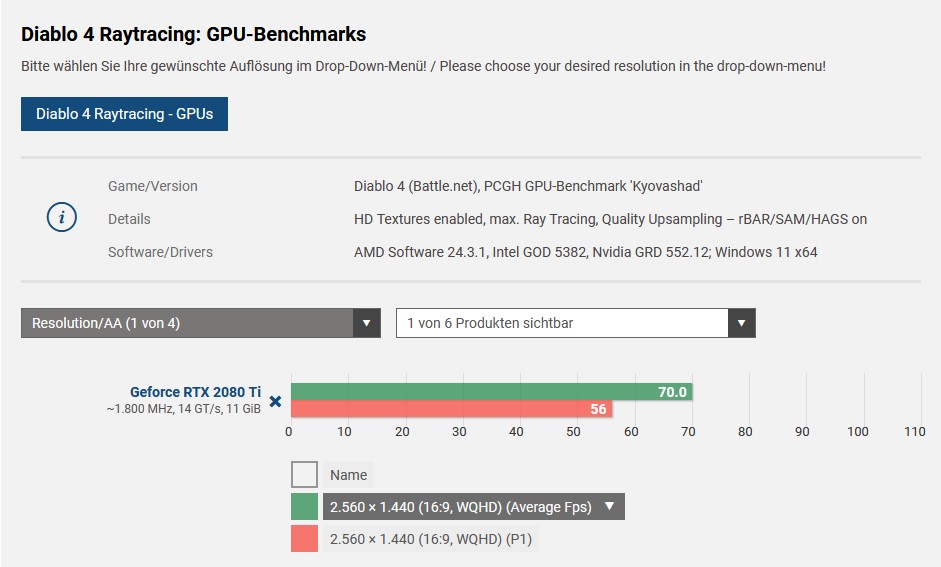Select the Diablo 4 Raytracing - GPUs tab
Image resolution: width=941 pixels, height=567 pixels.
(124, 114)
